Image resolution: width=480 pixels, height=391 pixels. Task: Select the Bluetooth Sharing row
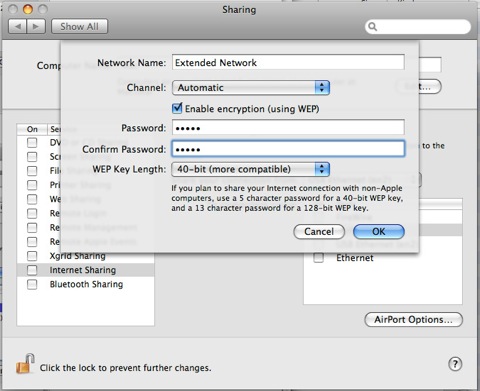tap(85, 284)
